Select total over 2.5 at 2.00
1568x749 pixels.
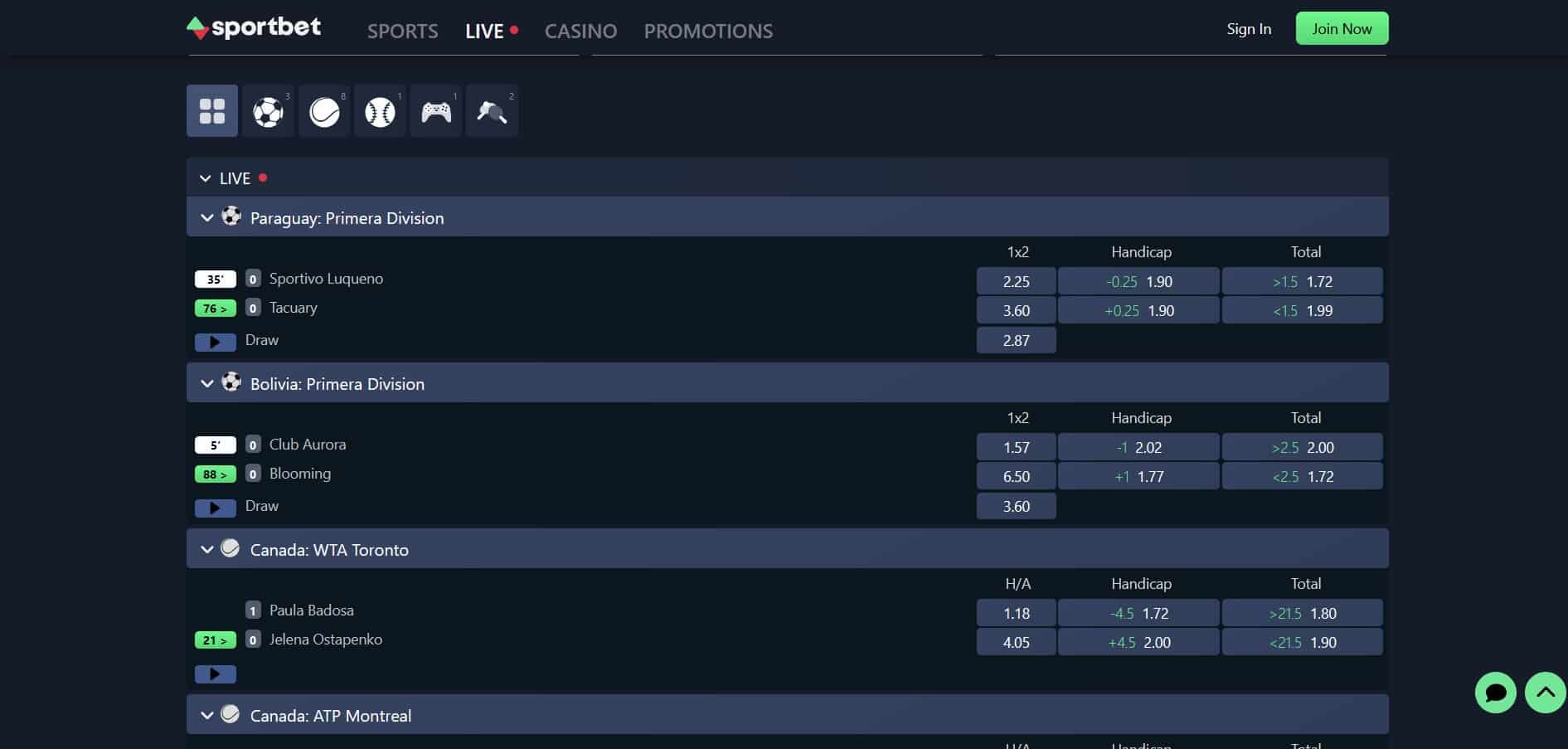(1303, 447)
